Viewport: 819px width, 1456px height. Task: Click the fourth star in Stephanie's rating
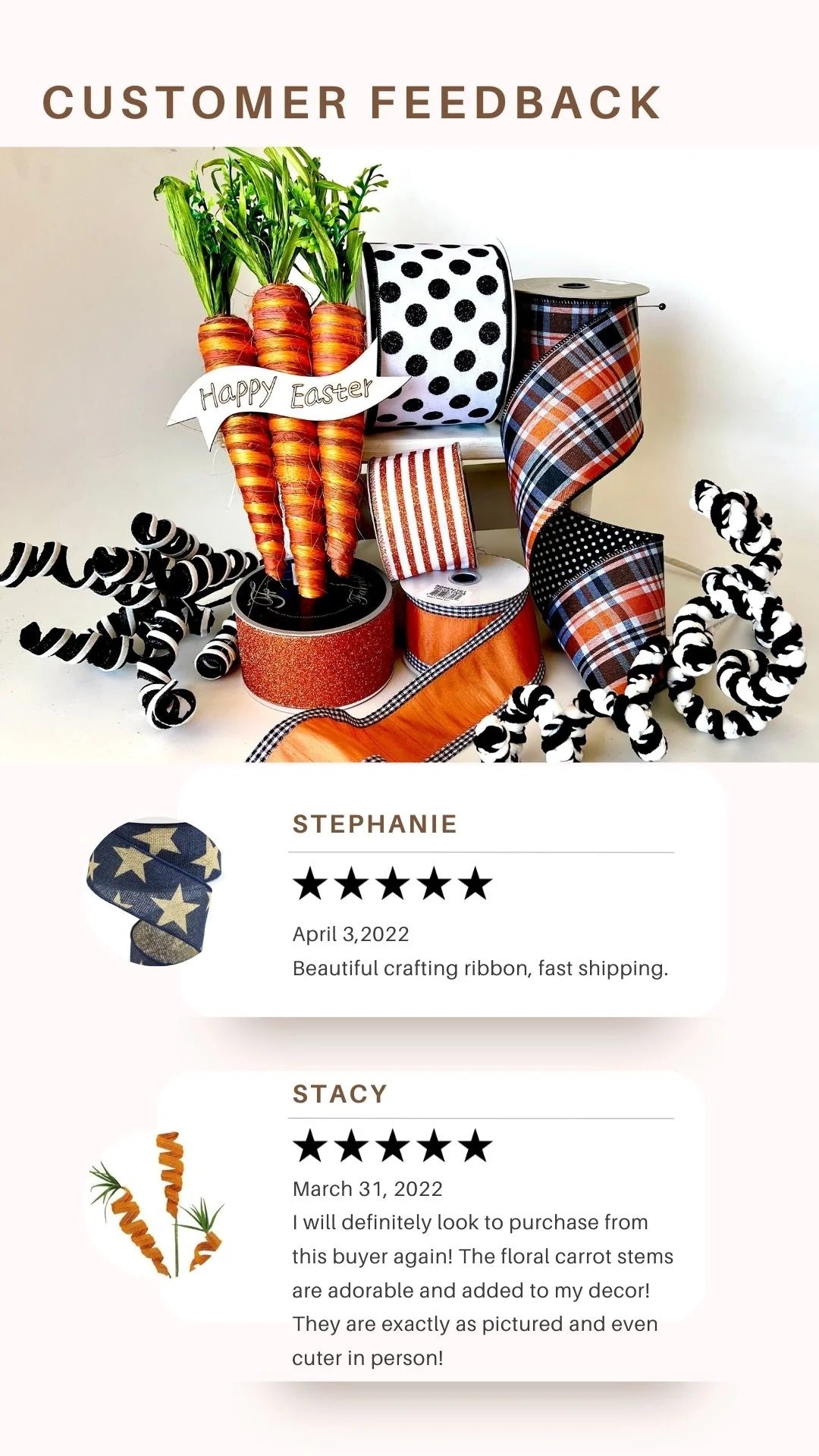pyautogui.click(x=435, y=884)
